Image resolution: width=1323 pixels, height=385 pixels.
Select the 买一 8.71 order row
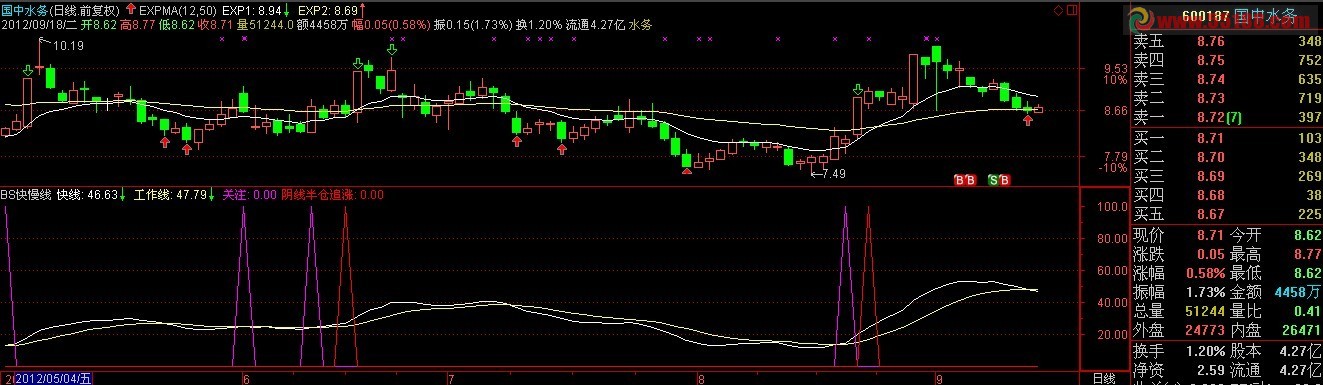(1227, 138)
